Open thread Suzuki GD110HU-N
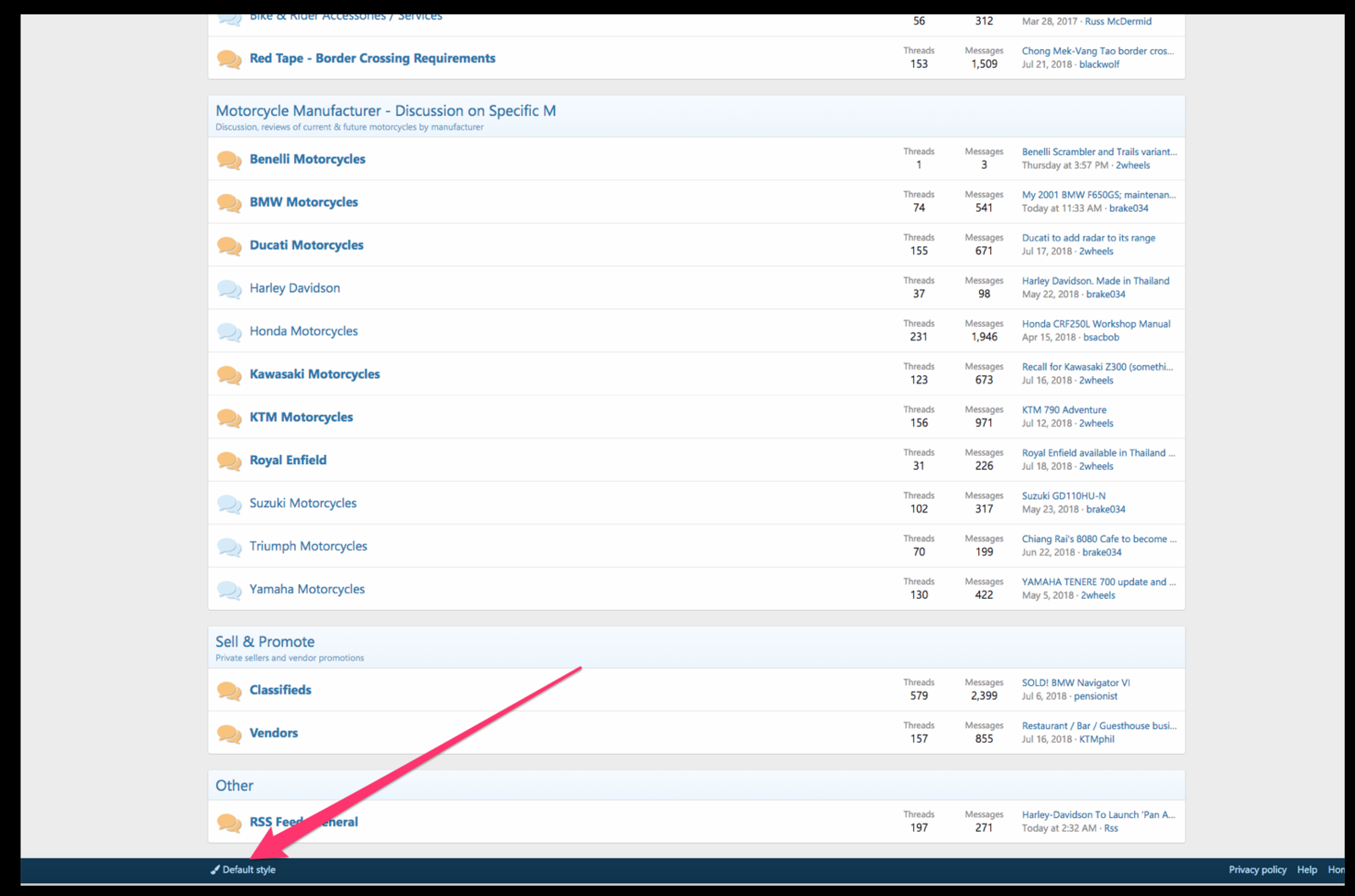The height and width of the screenshot is (896, 1355). pos(1064,496)
